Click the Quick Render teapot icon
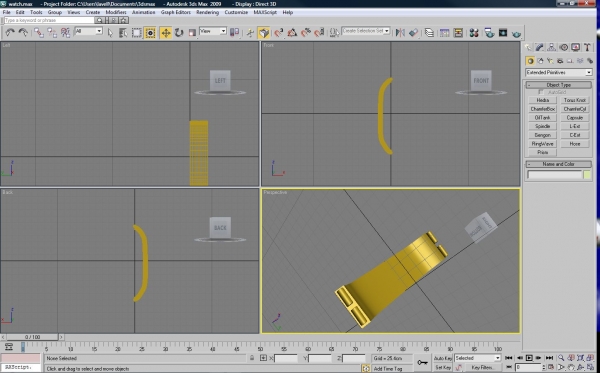 tap(517, 34)
